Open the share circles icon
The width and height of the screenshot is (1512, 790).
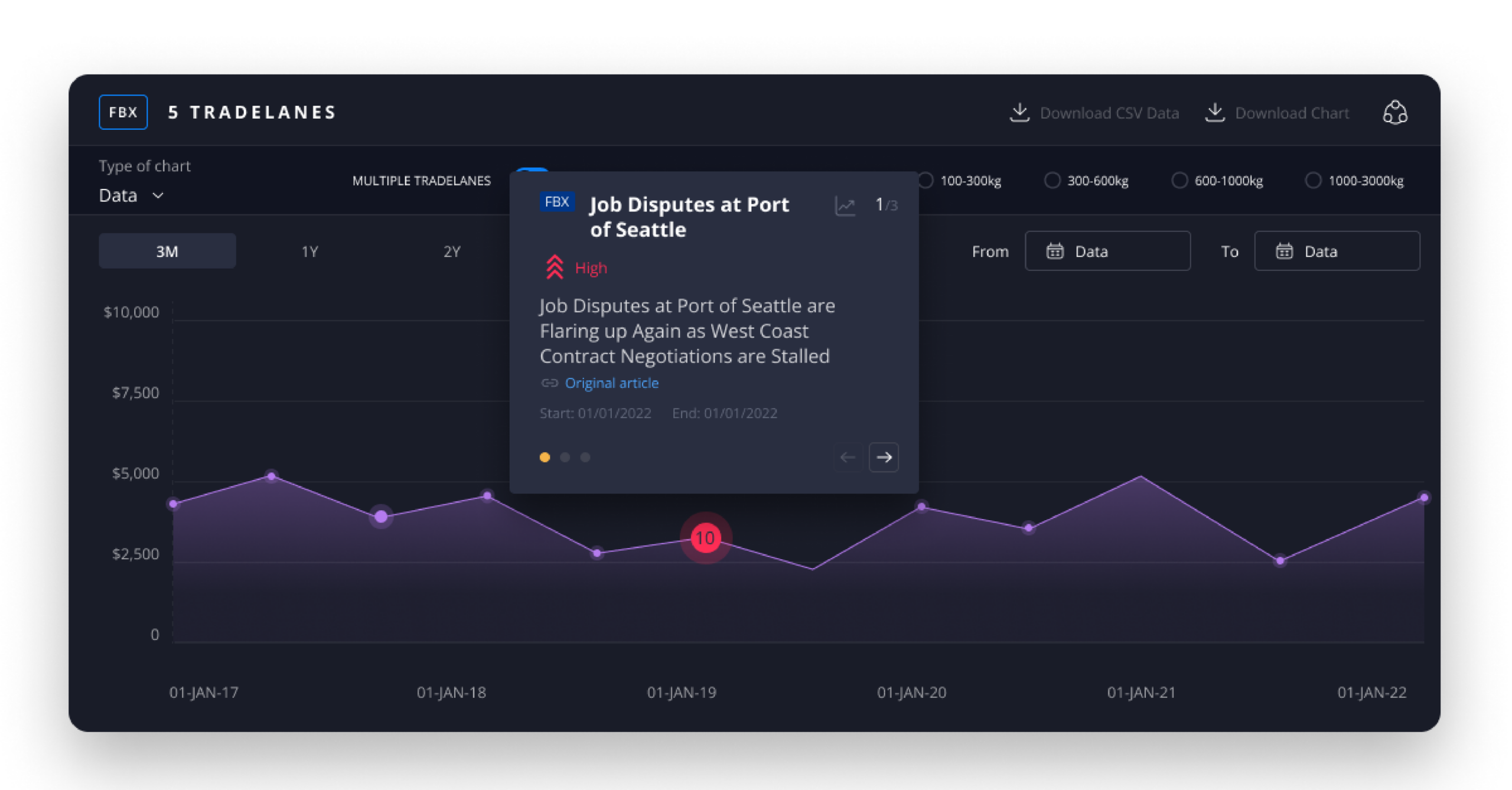point(1395,112)
